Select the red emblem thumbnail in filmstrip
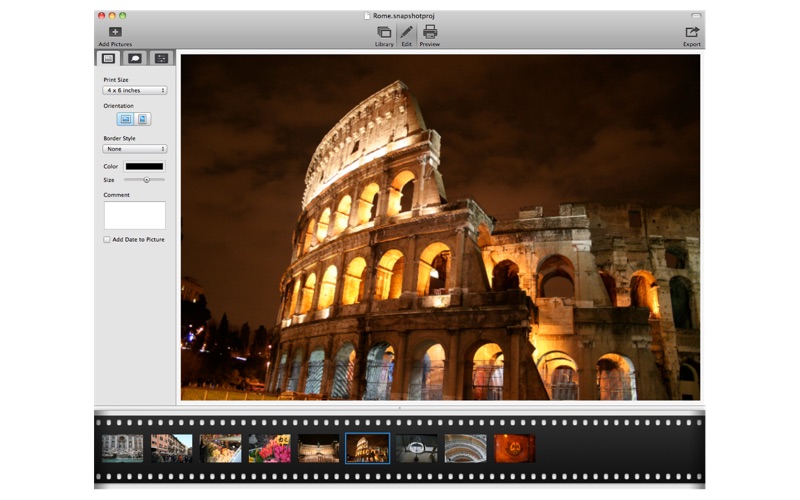The height and width of the screenshot is (500, 800). pos(514,448)
